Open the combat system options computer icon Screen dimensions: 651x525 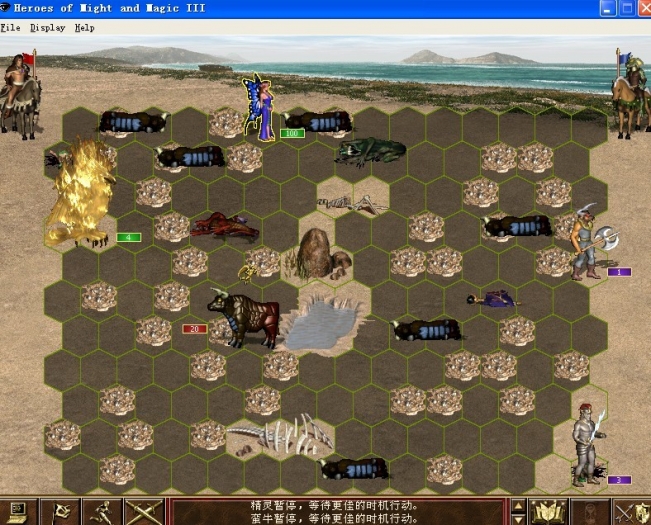point(18,513)
